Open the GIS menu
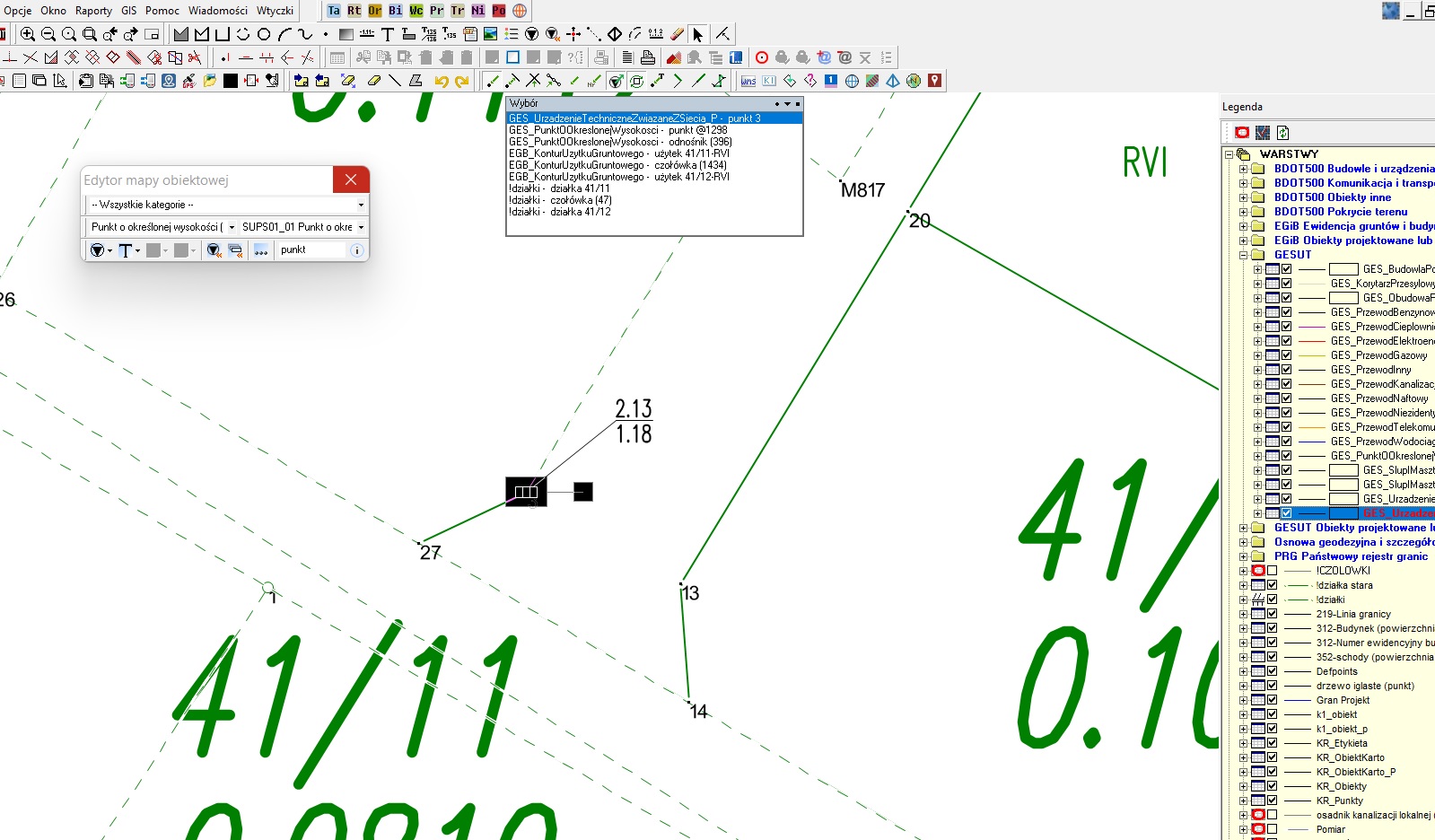Viewport: 1435px width, 840px height. (129, 11)
